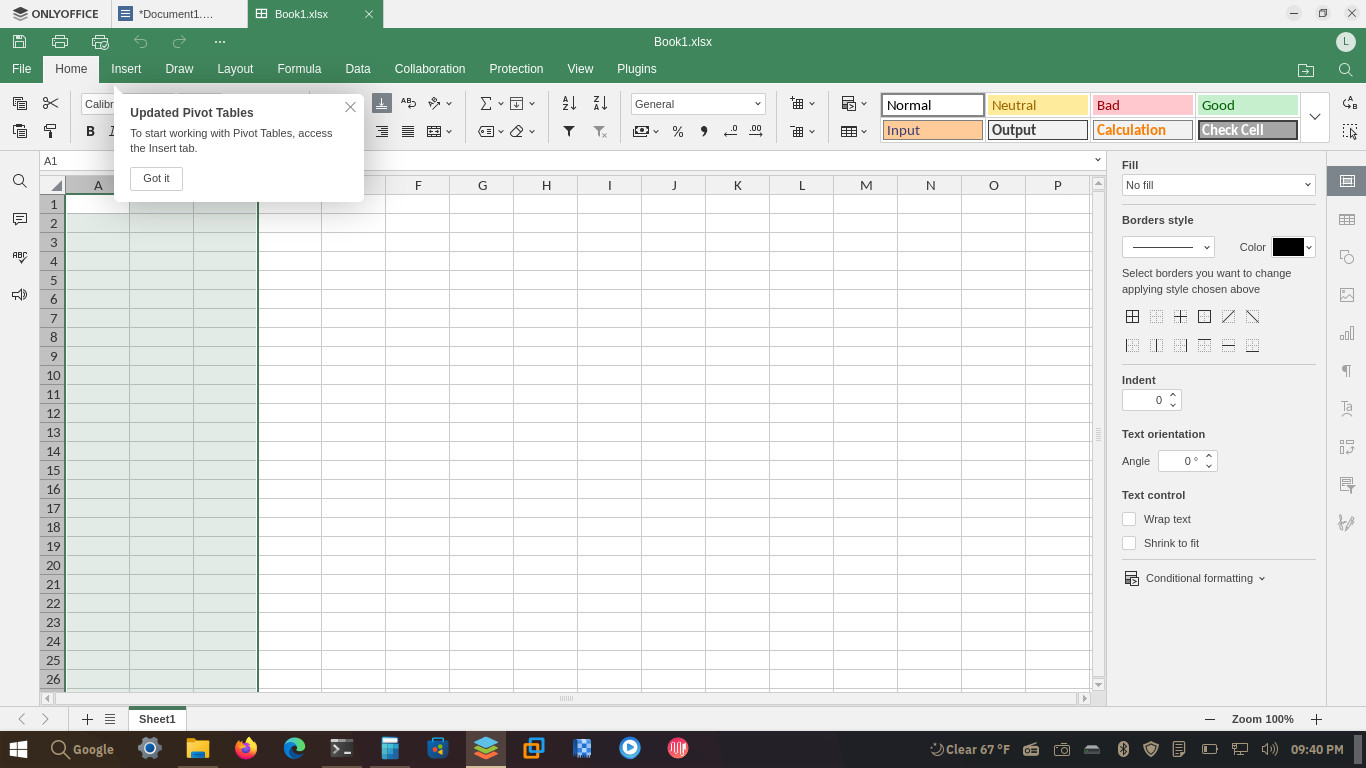Apply all borders icon in panel

click(x=1132, y=316)
